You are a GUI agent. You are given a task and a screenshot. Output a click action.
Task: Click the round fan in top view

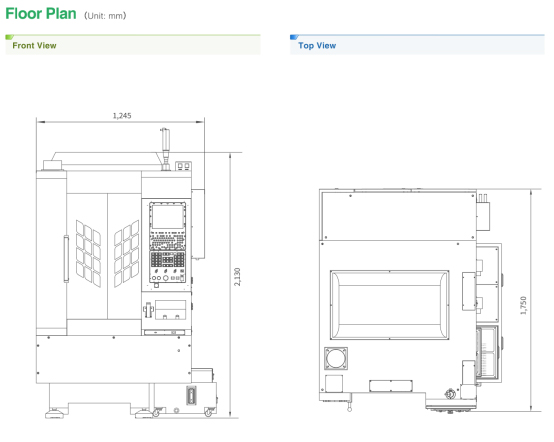coord(336,358)
